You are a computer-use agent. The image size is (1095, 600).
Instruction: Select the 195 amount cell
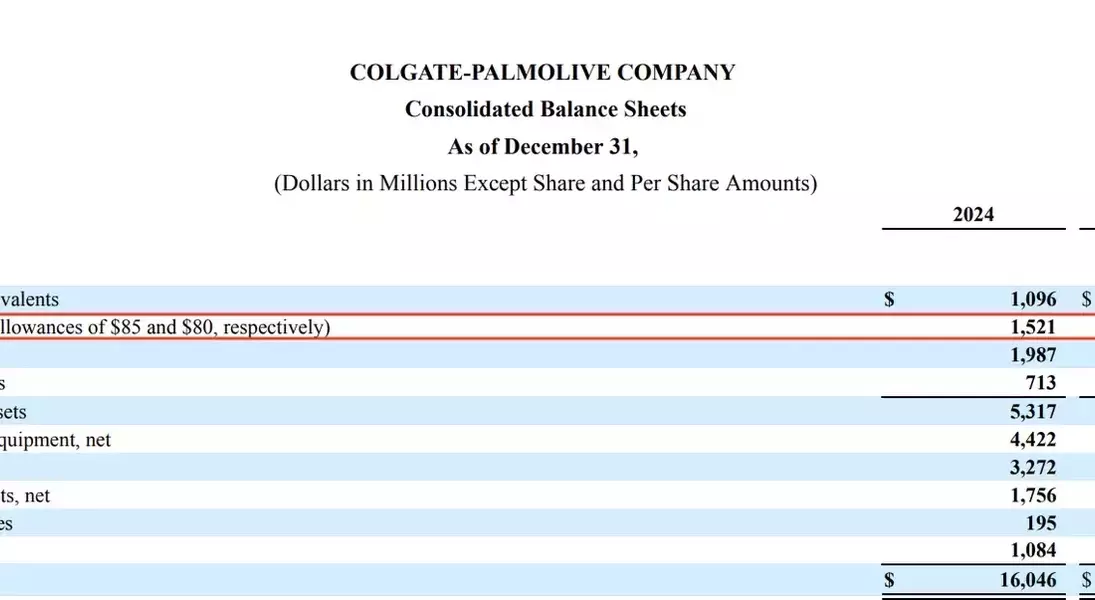[x=1041, y=524]
